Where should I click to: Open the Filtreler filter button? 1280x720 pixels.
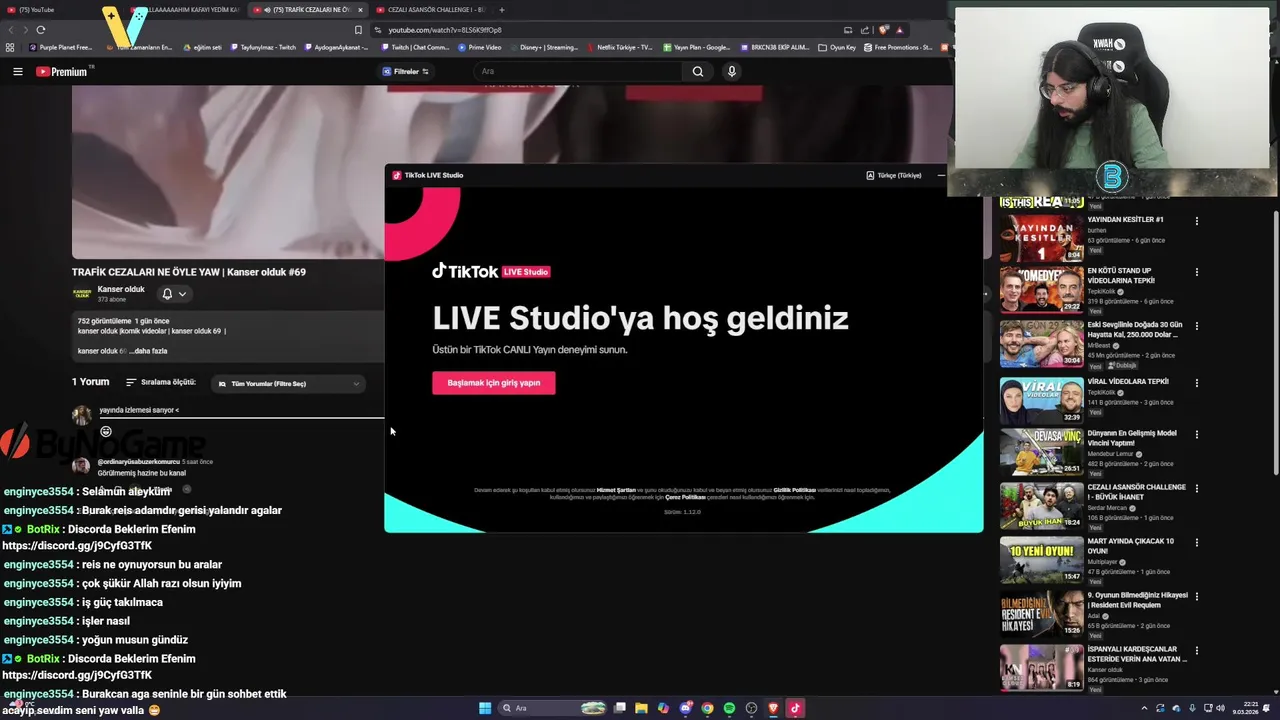[405, 71]
